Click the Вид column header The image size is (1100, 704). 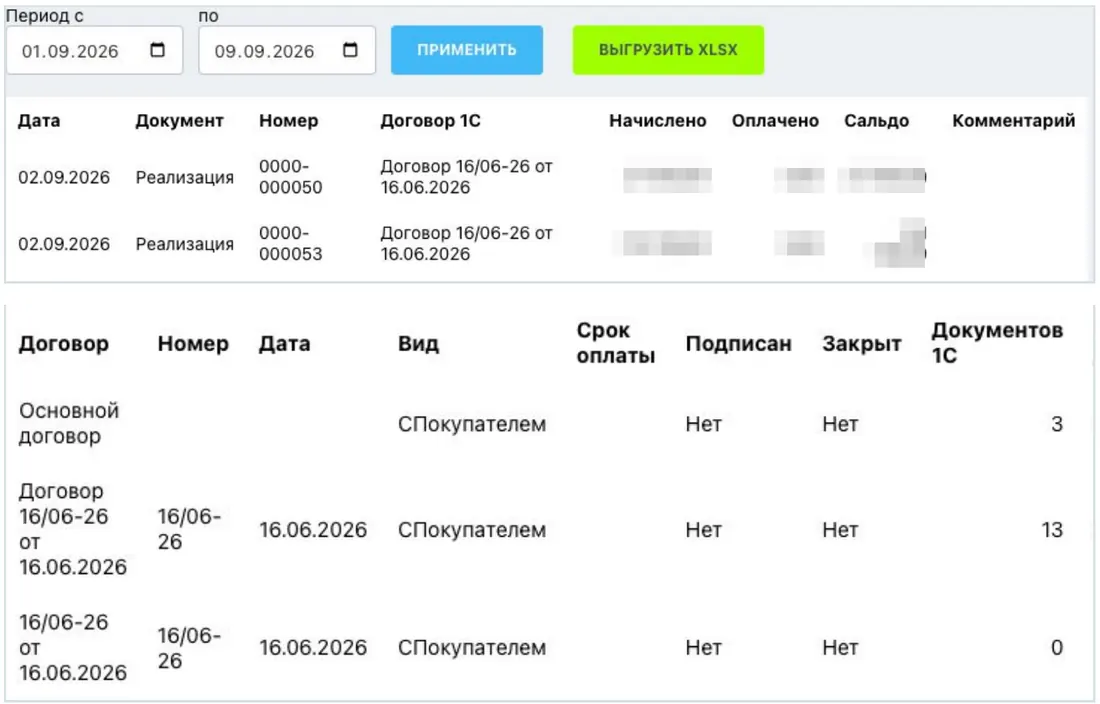[x=418, y=344]
